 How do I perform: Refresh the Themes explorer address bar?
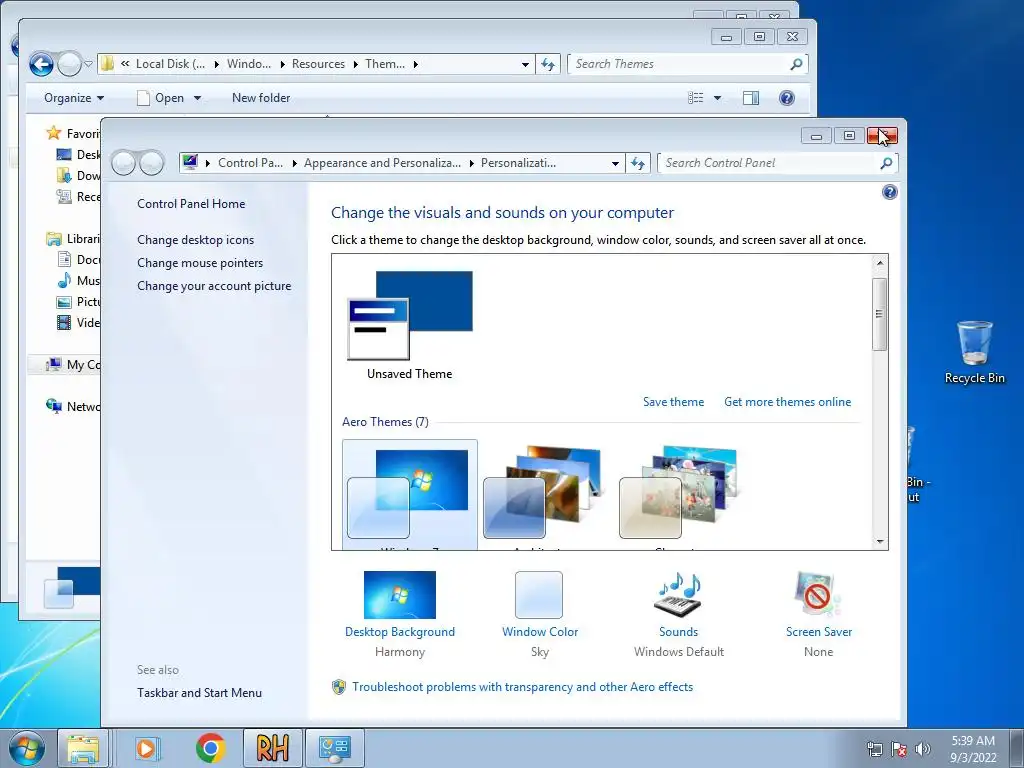548,64
